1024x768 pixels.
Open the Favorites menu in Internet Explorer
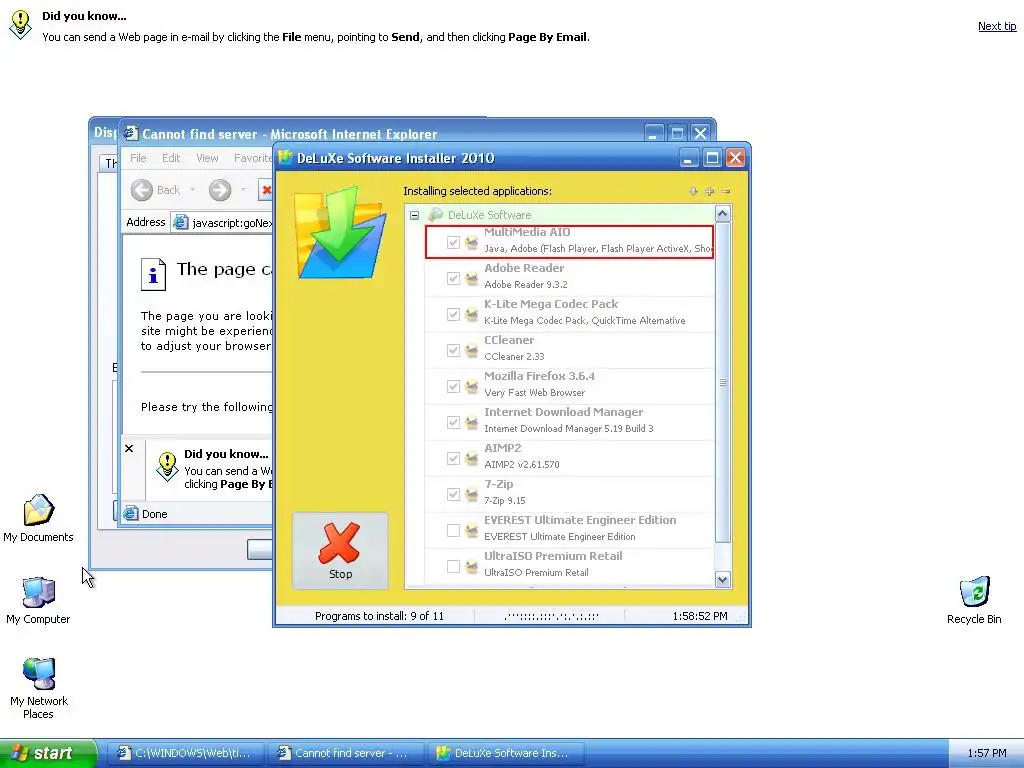click(x=253, y=158)
